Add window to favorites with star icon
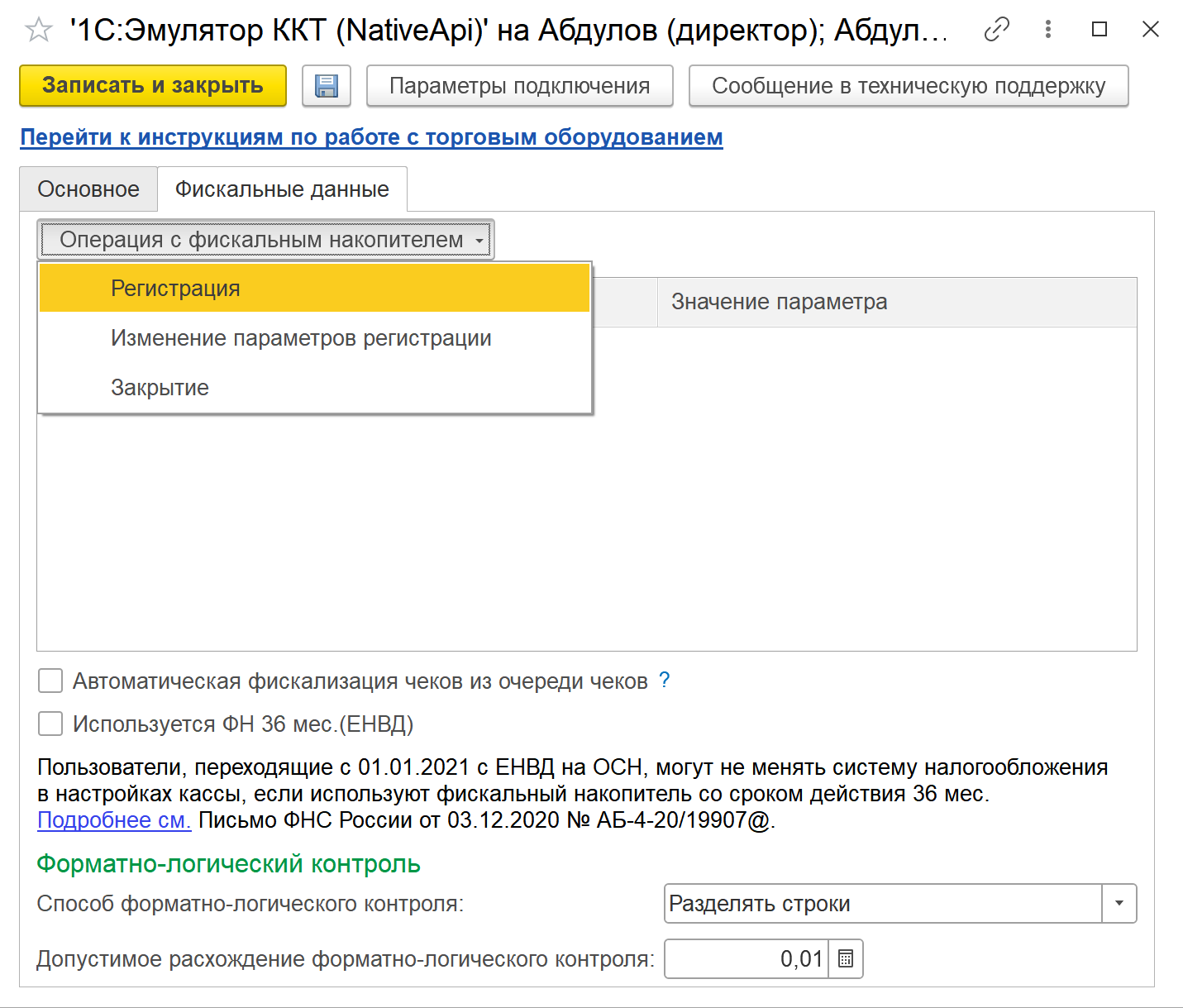Viewport: 1183px width, 1008px height. pyautogui.click(x=39, y=31)
